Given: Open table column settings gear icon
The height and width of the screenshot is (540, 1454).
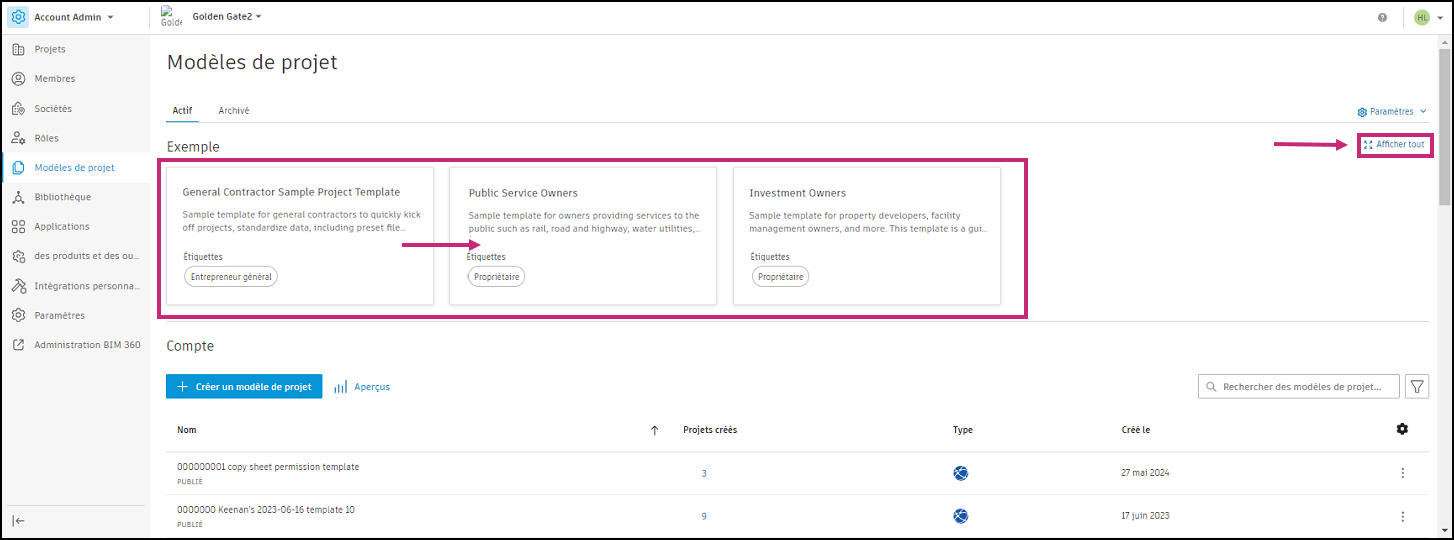Looking at the screenshot, I should pyautogui.click(x=1402, y=429).
